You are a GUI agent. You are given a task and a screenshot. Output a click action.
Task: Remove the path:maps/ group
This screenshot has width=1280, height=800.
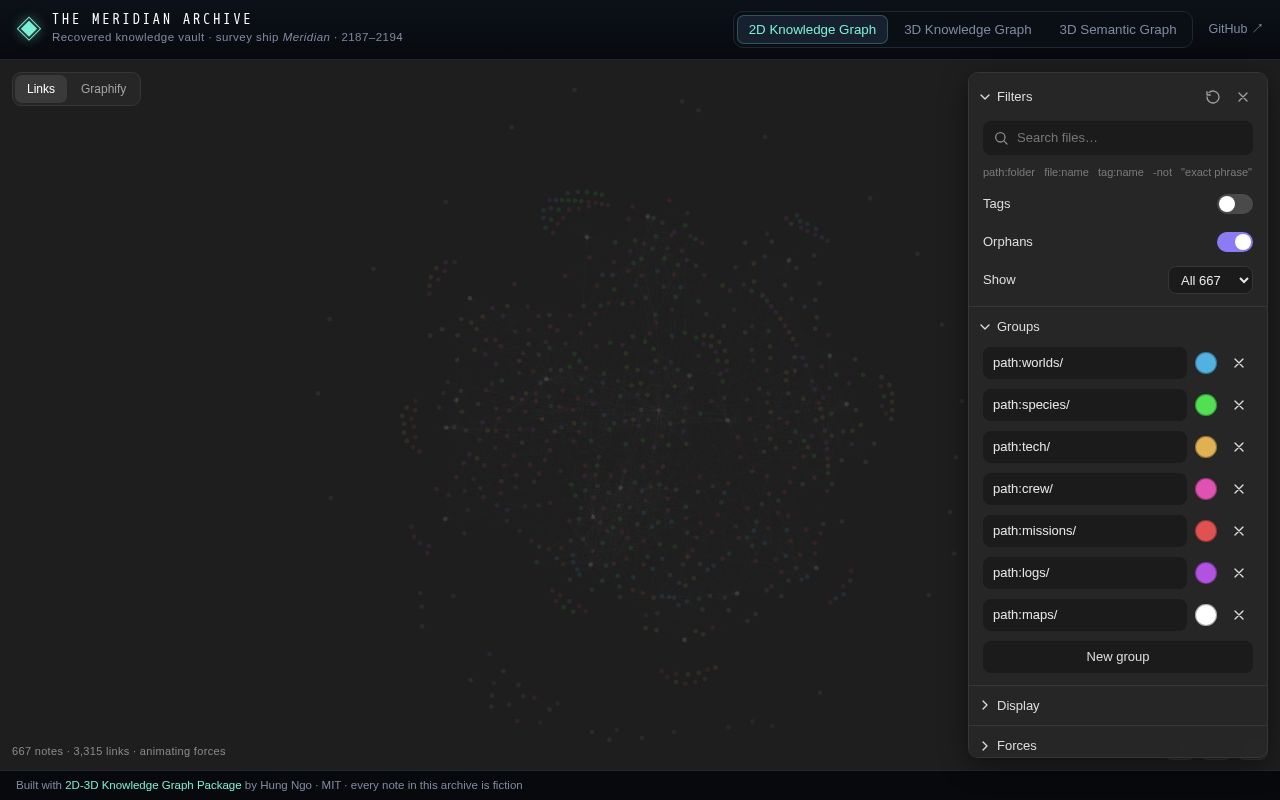(1239, 615)
